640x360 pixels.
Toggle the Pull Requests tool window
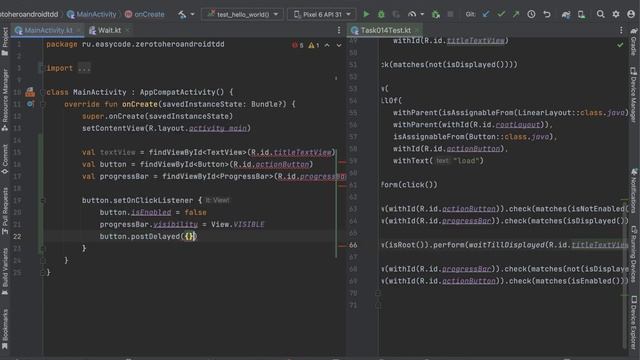point(5,211)
